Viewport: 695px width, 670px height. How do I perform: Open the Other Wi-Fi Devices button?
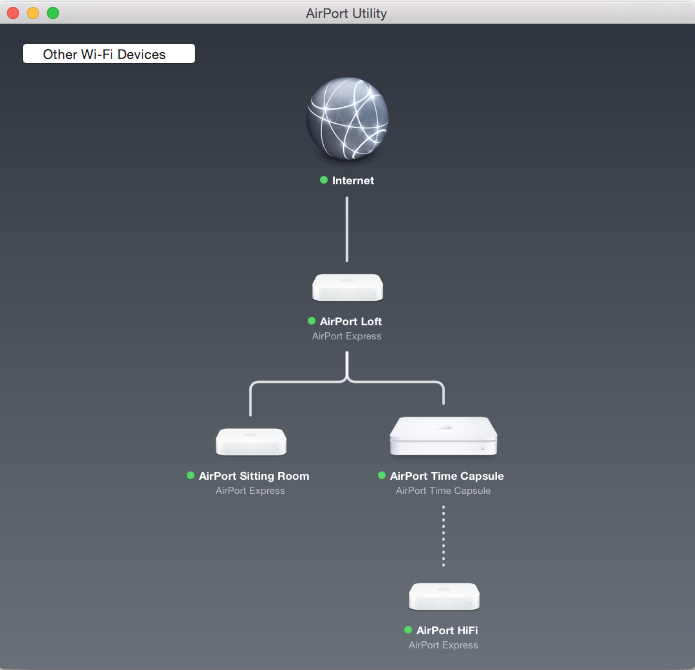point(109,54)
